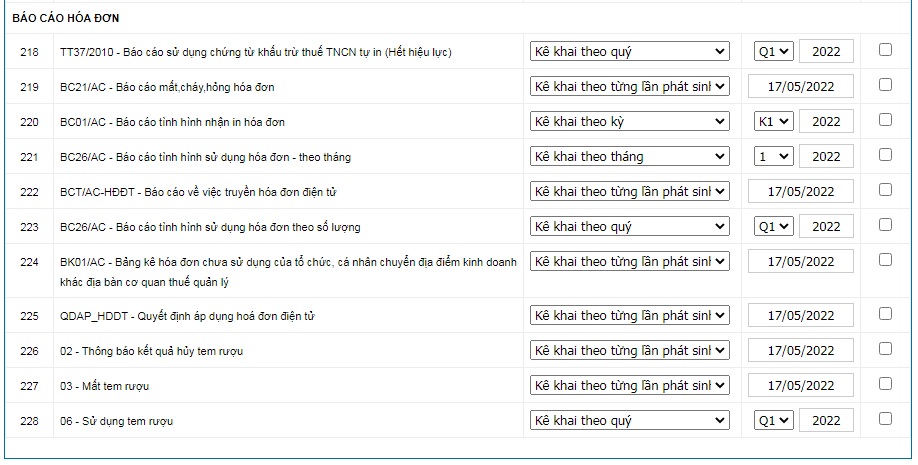The height and width of the screenshot is (465, 918).
Task: Tick checkbox for TT37/2010 report row 218
Action: click(x=885, y=50)
